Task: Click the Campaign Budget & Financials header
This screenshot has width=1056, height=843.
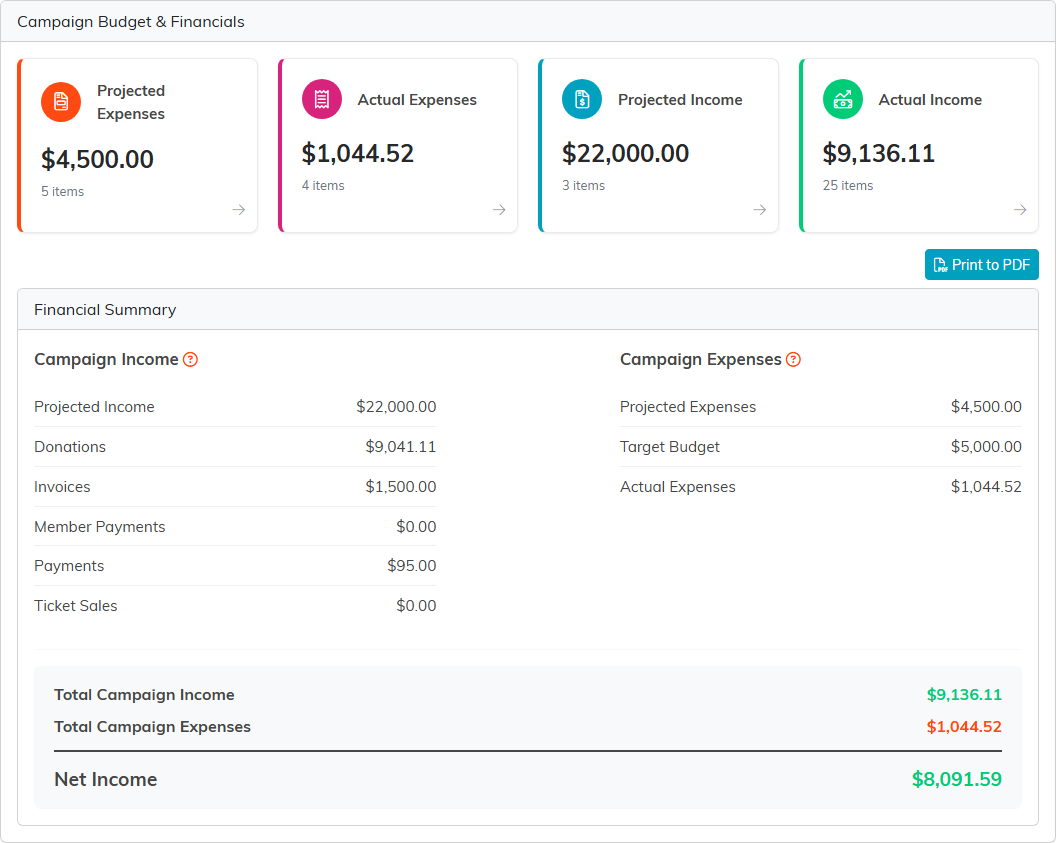Action: [131, 22]
